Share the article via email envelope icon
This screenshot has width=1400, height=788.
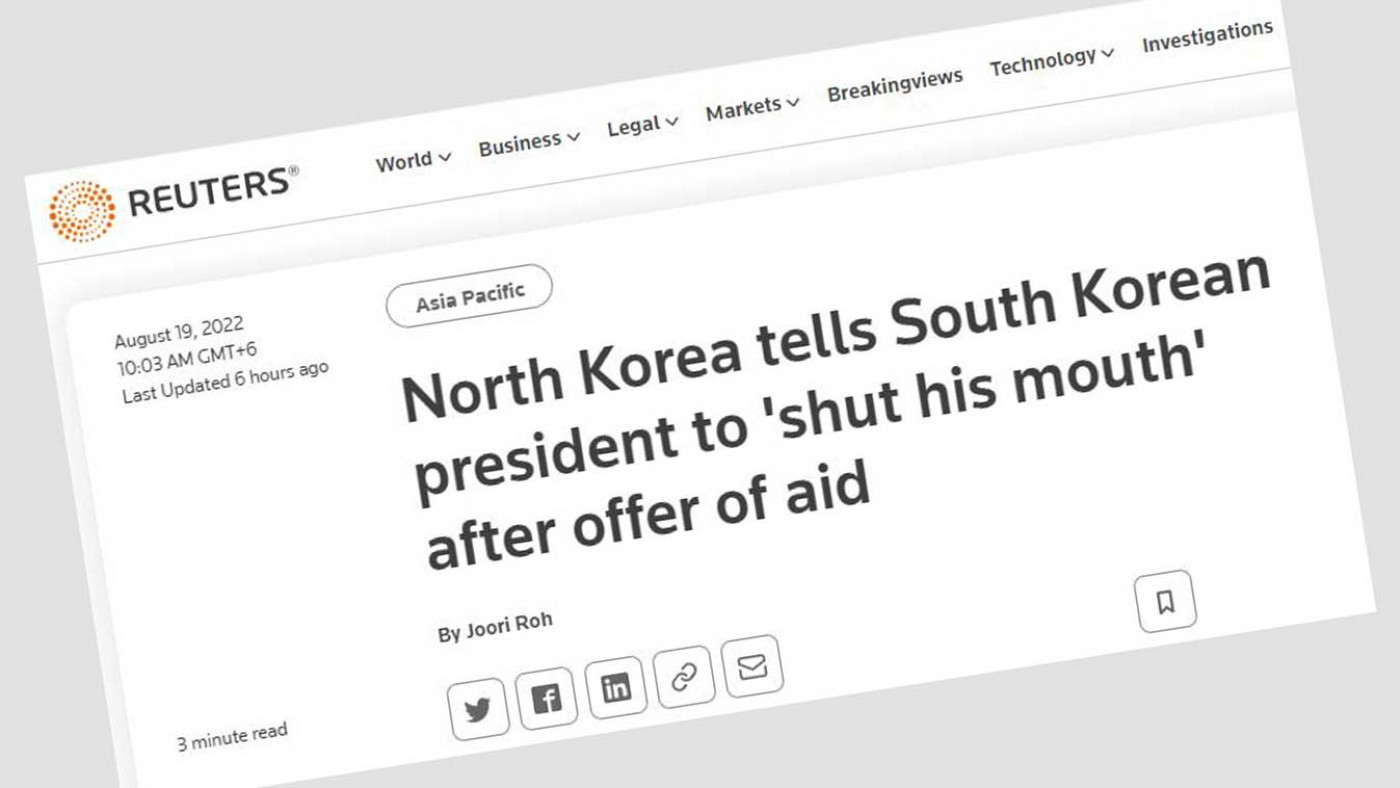tap(752, 666)
